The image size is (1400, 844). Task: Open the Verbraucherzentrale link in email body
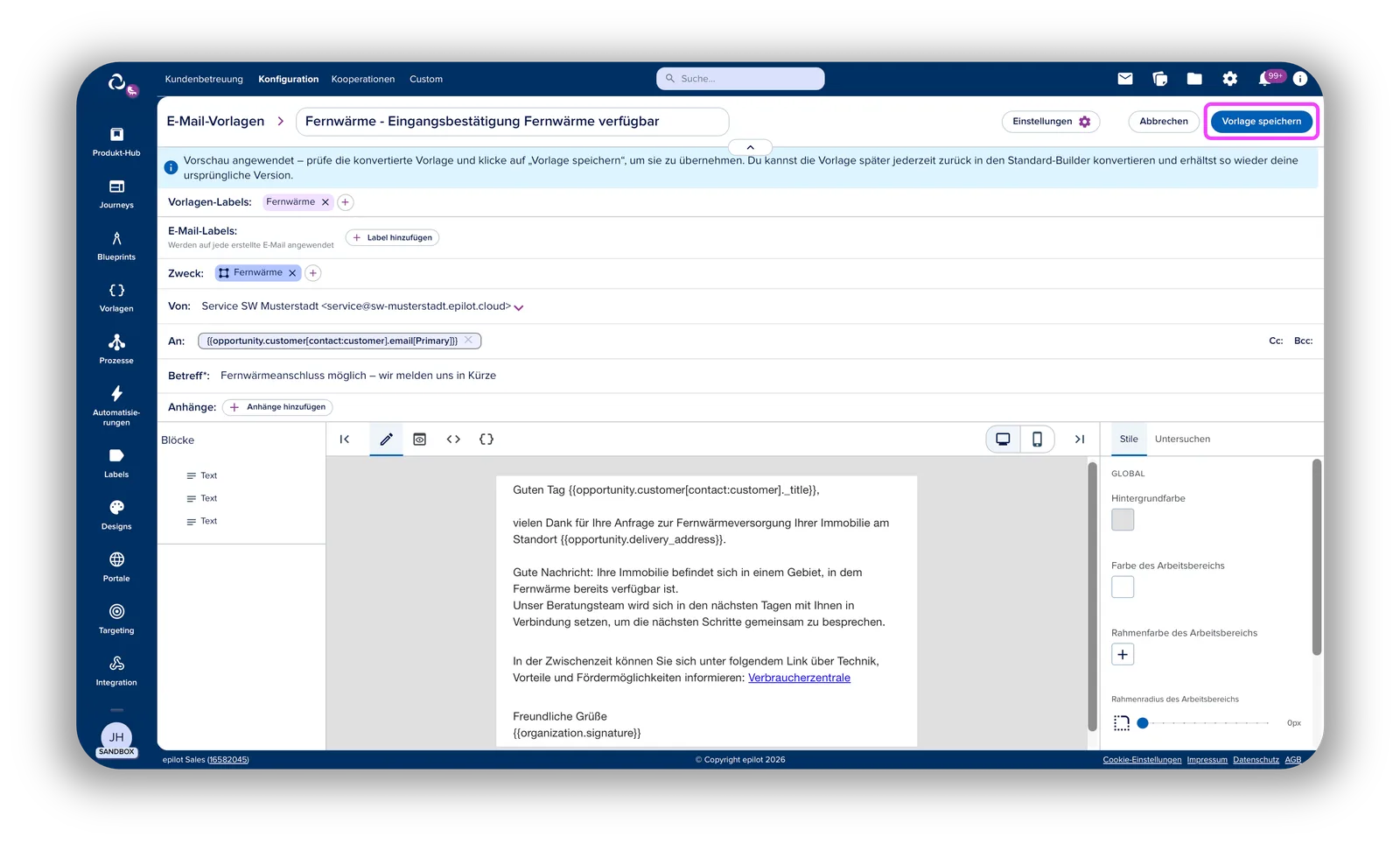click(799, 678)
